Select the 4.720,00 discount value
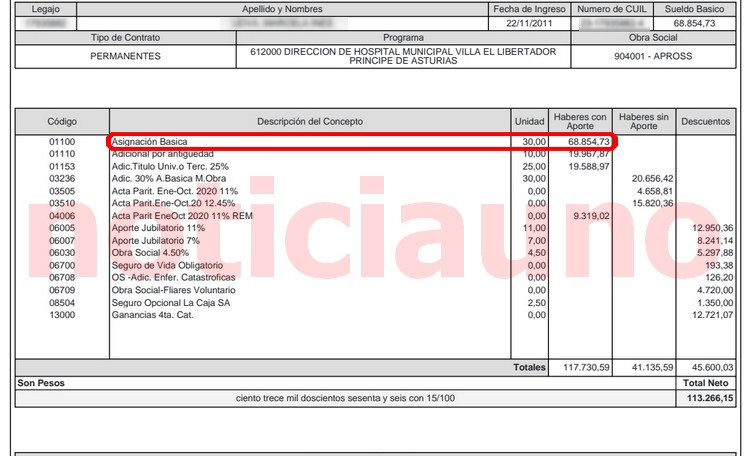Image resolution: width=750 pixels, height=456 pixels. point(715,290)
